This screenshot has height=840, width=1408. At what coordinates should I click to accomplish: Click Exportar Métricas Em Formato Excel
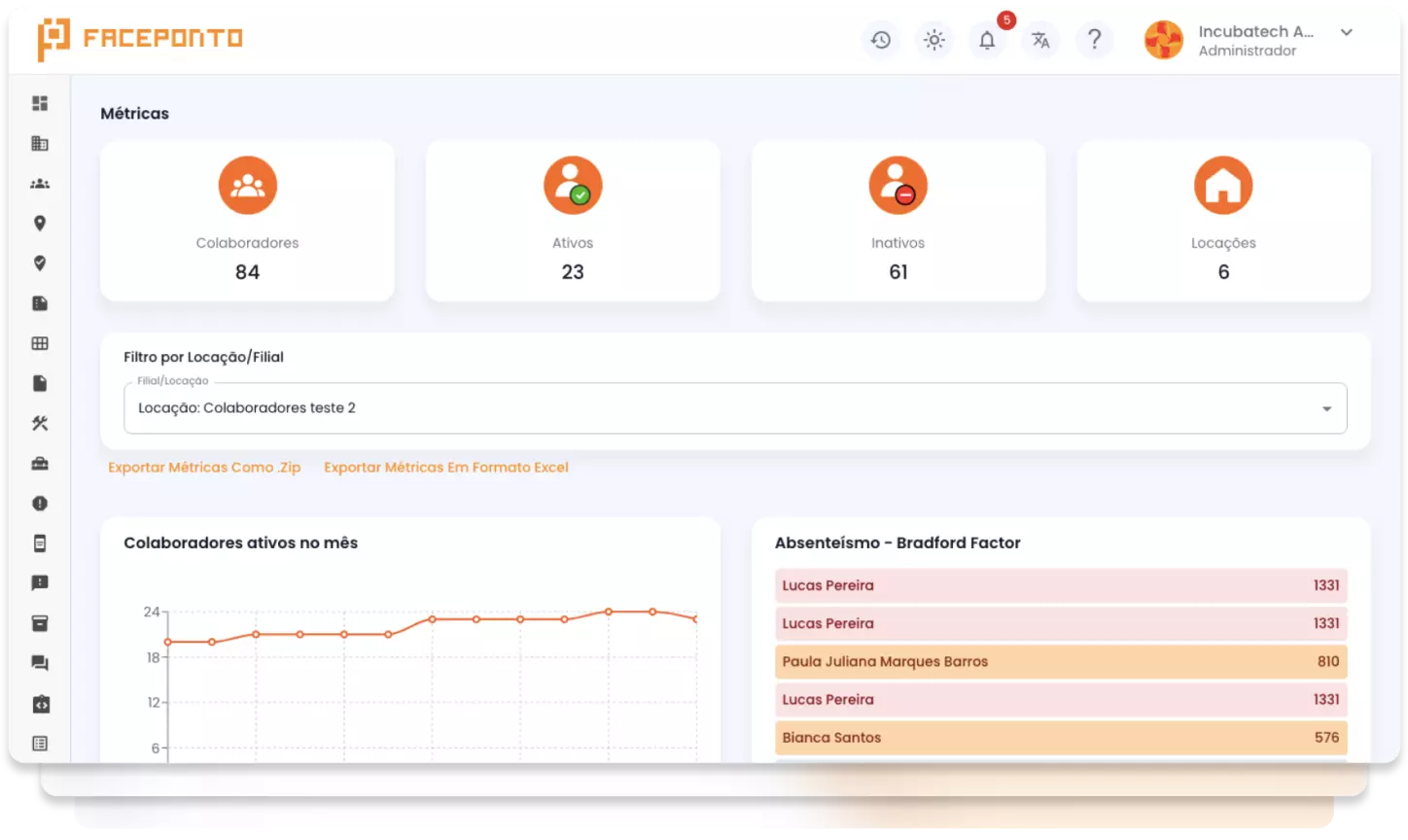[x=445, y=468]
